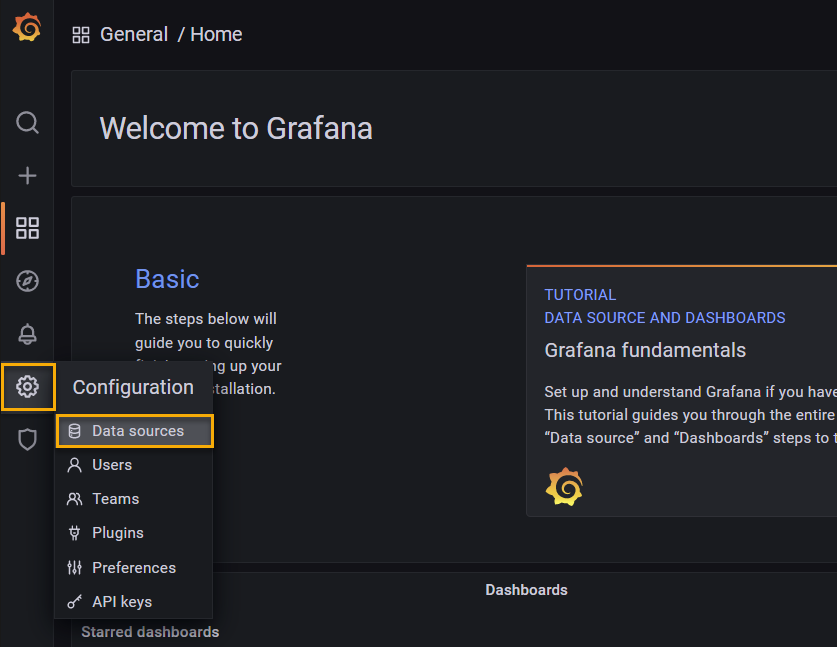
Task: Click the Create plus icon
Action: click(27, 176)
